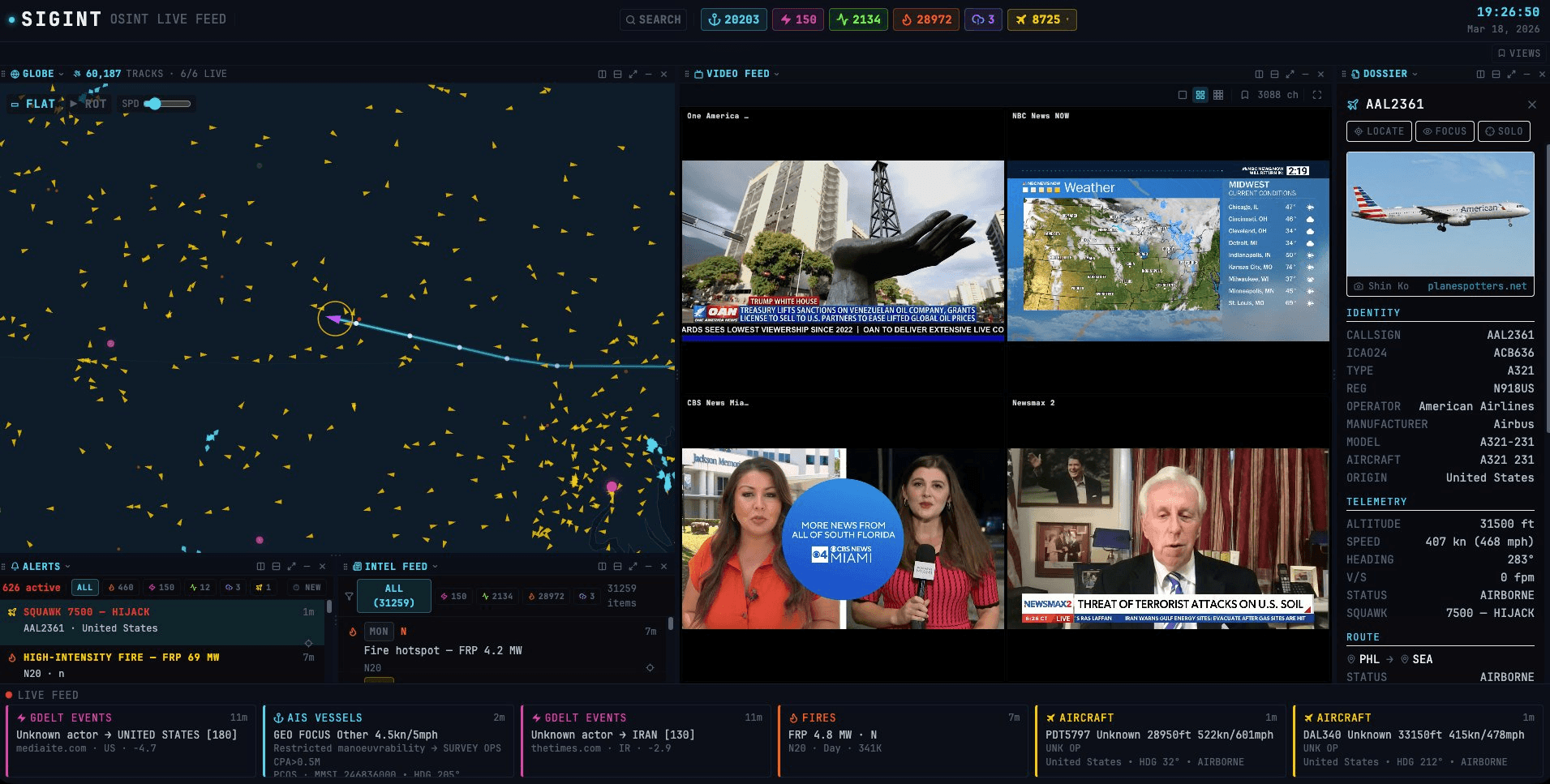1550x784 pixels.
Task: Switch video feed to single-tile layout
Action: point(1183,95)
